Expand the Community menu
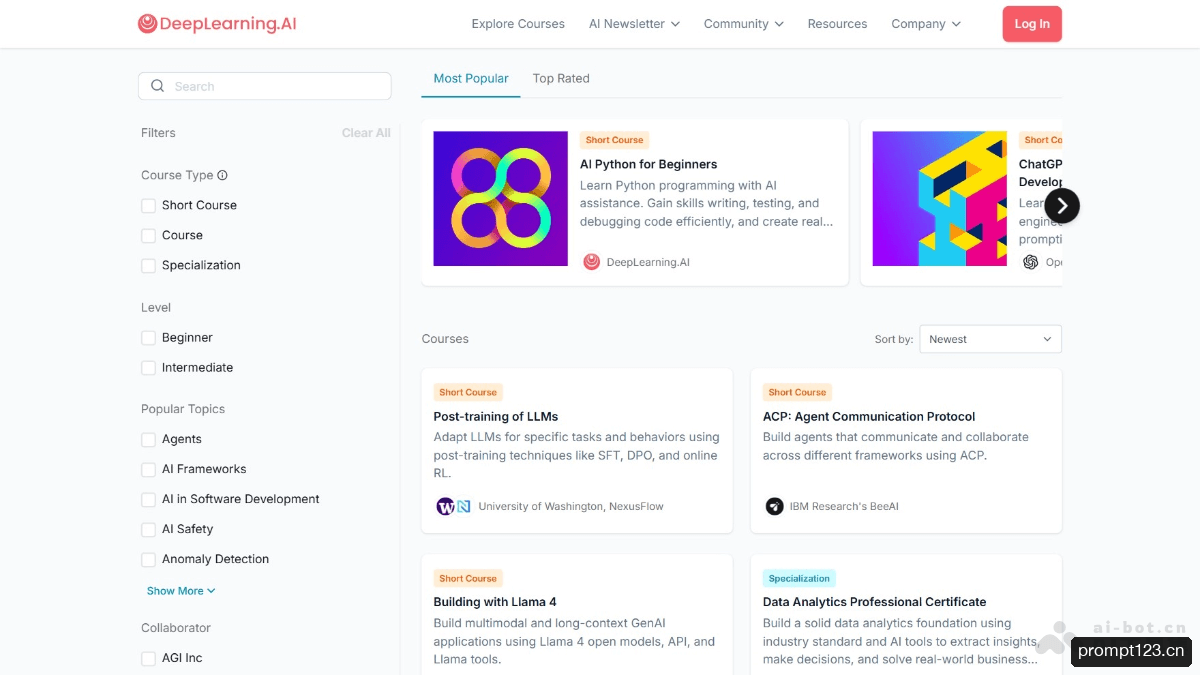Image resolution: width=1200 pixels, height=675 pixels. point(744,24)
